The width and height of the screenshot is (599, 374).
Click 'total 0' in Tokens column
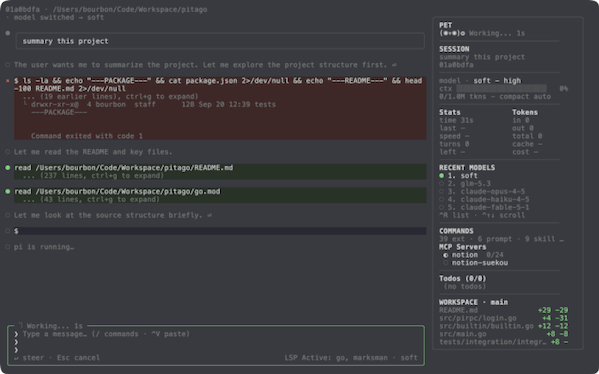tap(527, 136)
